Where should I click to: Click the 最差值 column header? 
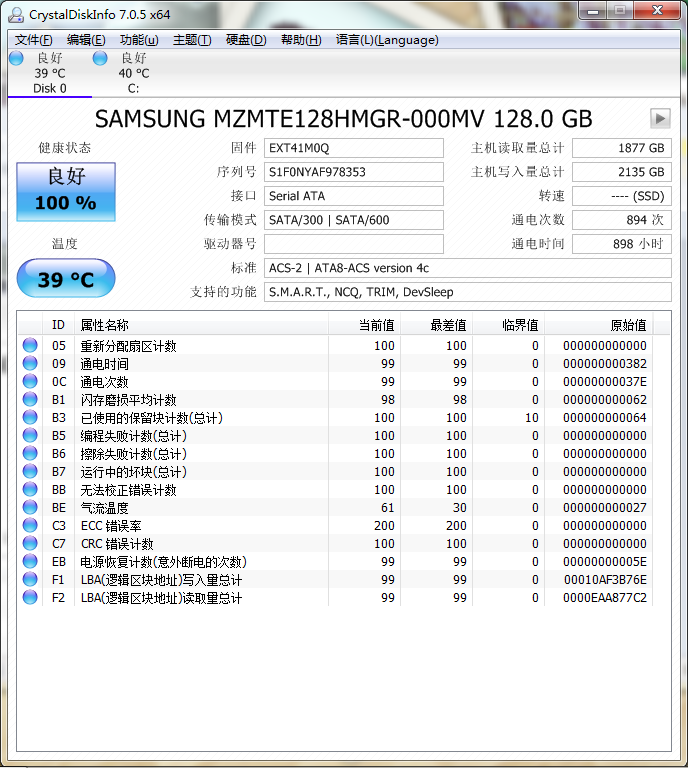click(436, 325)
